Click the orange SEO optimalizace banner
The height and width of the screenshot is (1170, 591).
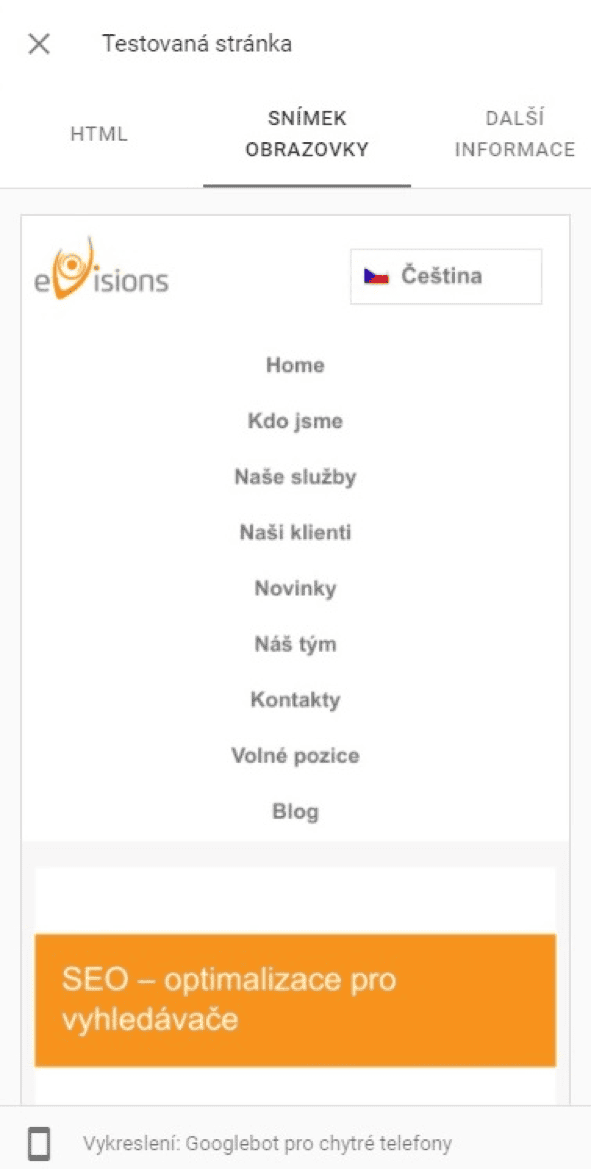tap(296, 1000)
